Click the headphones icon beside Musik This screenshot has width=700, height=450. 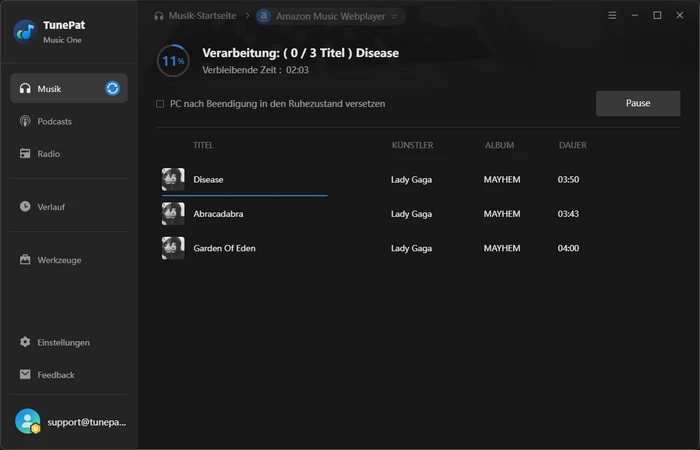pyautogui.click(x=25, y=88)
